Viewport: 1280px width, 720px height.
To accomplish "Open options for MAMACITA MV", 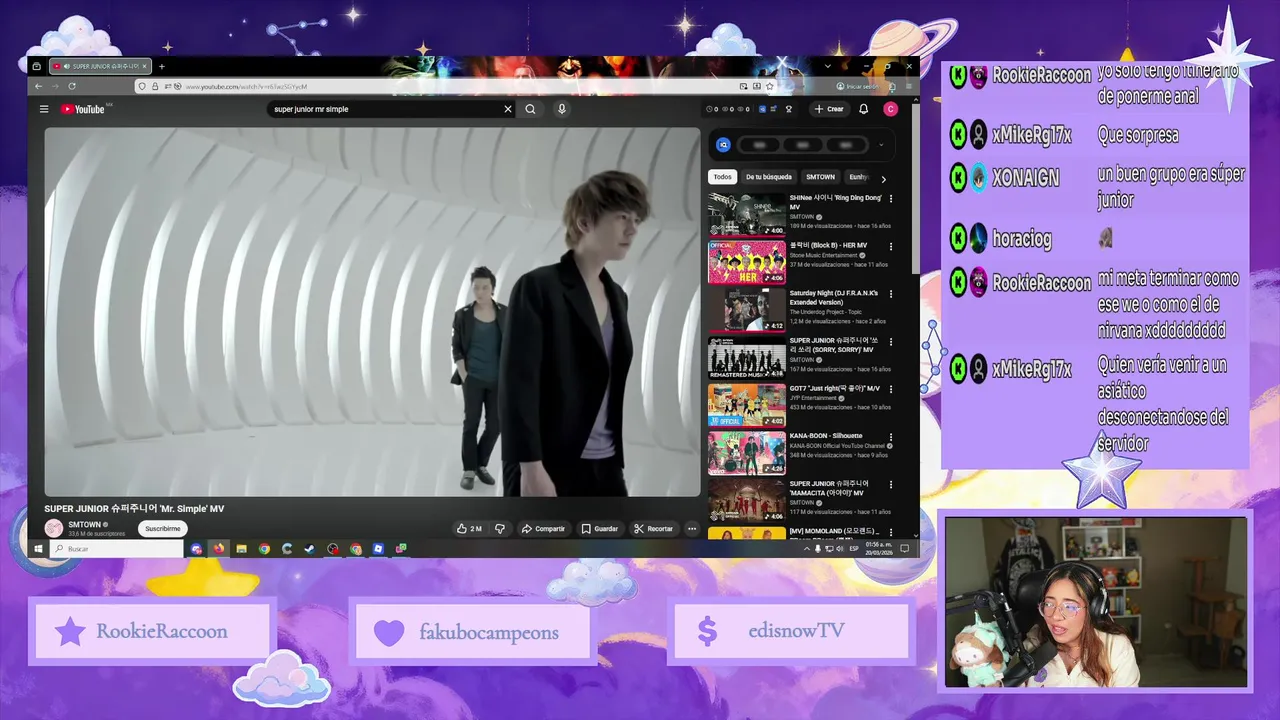I will (891, 485).
